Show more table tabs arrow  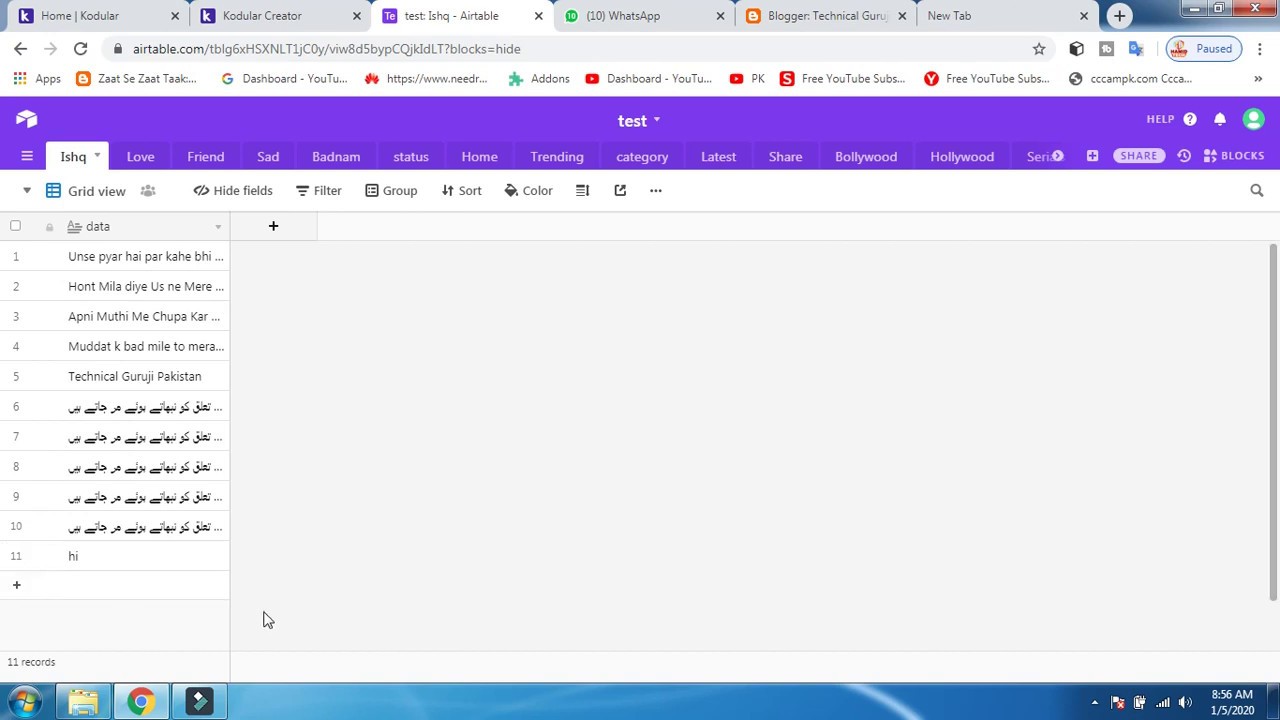[1058, 156]
